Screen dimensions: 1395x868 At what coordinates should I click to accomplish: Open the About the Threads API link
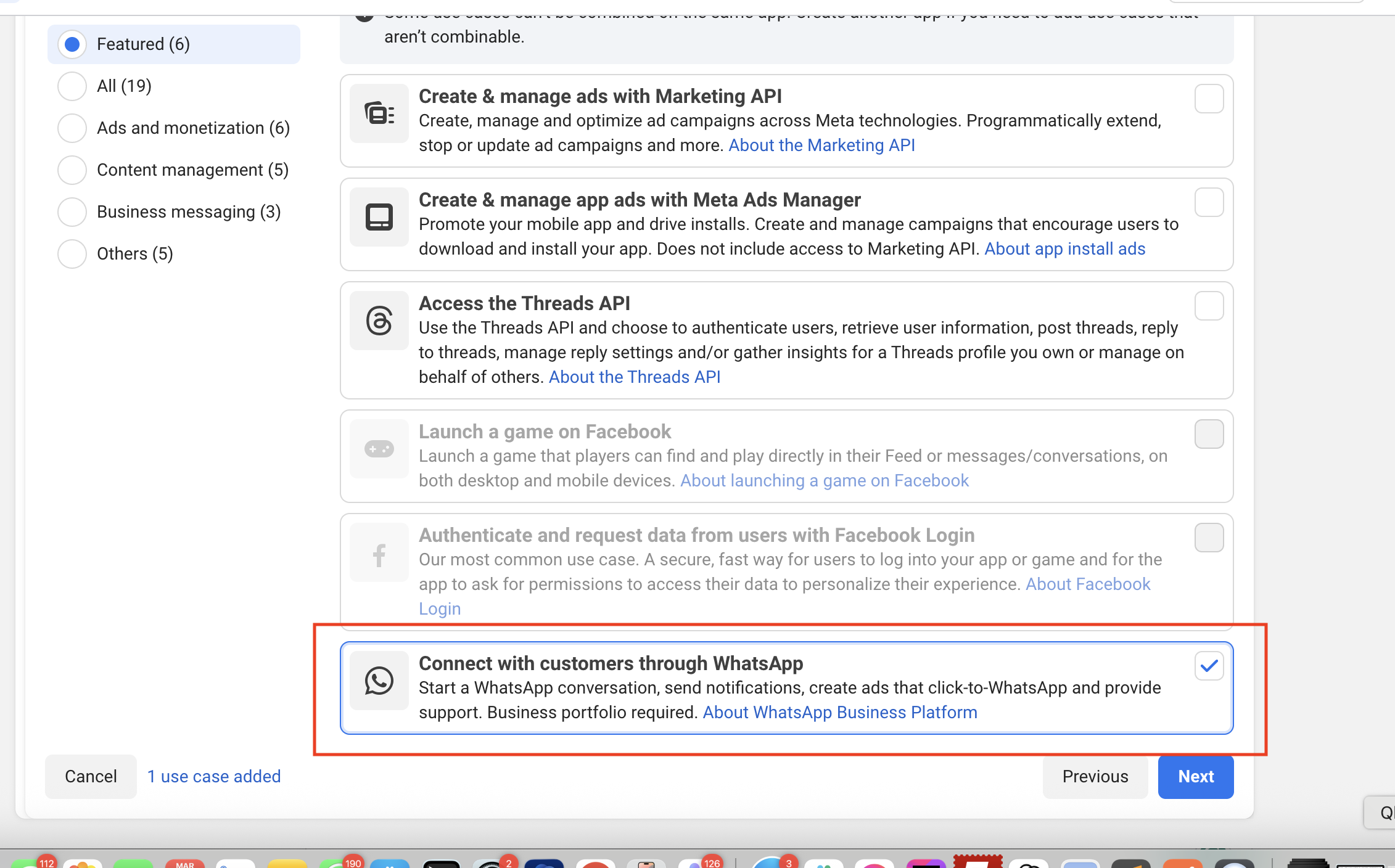pos(635,377)
